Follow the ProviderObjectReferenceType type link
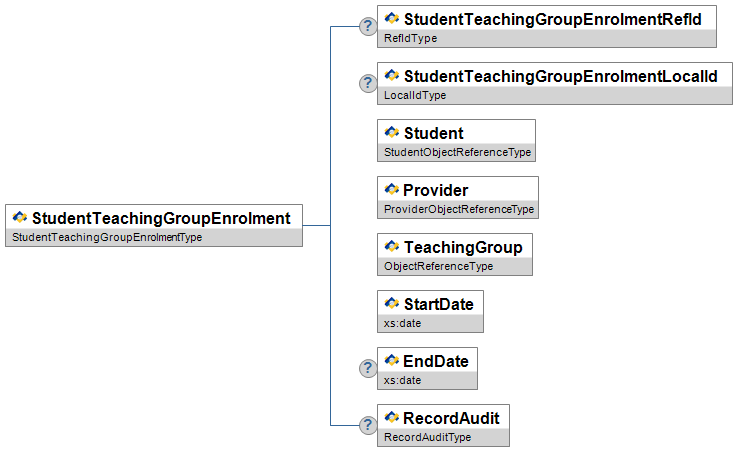Image resolution: width=755 pixels, height=451 pixels. [459, 210]
